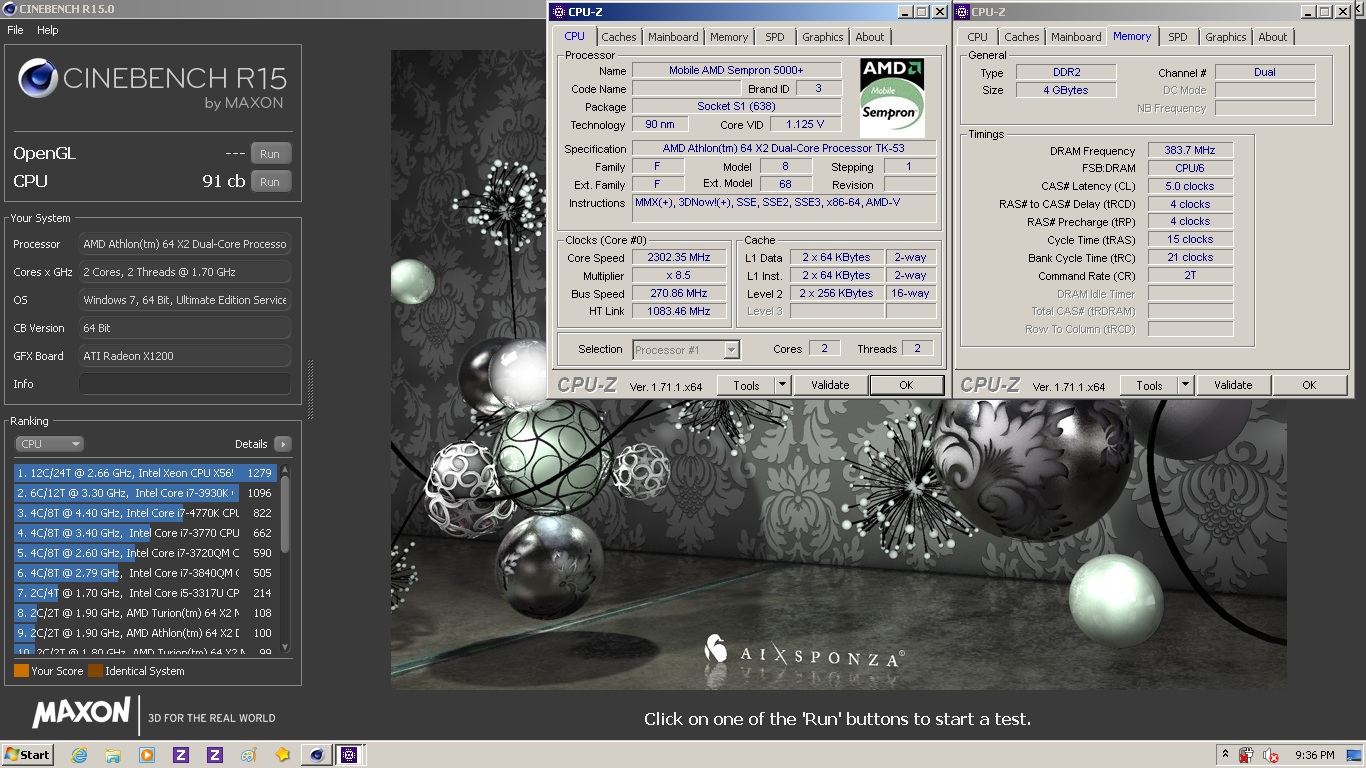The image size is (1366, 768).
Task: Run the OpenGL benchmark
Action: coord(270,154)
